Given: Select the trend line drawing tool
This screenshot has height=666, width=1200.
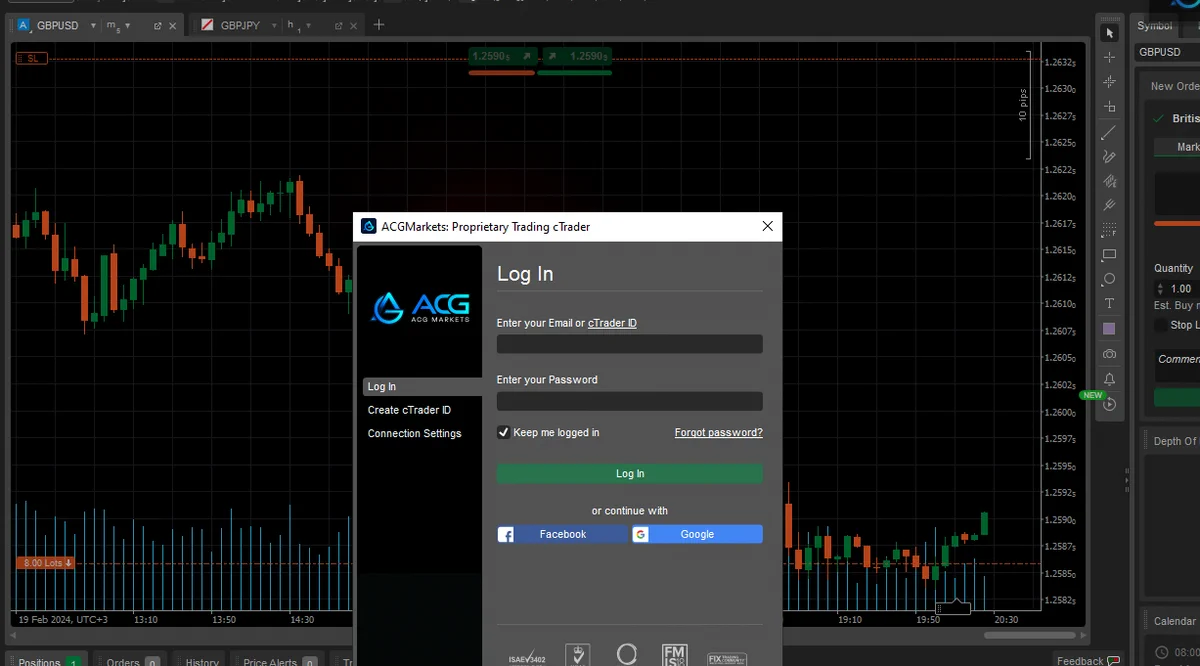Looking at the screenshot, I should tap(1109, 132).
